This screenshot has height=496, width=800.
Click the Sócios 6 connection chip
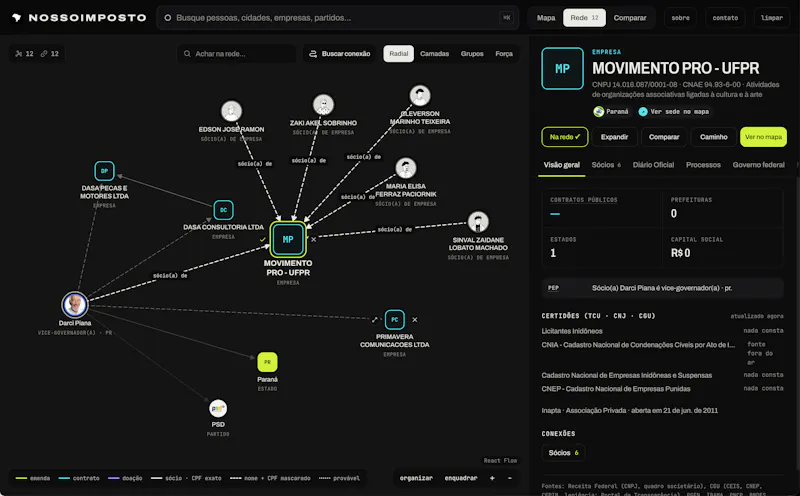[563, 453]
